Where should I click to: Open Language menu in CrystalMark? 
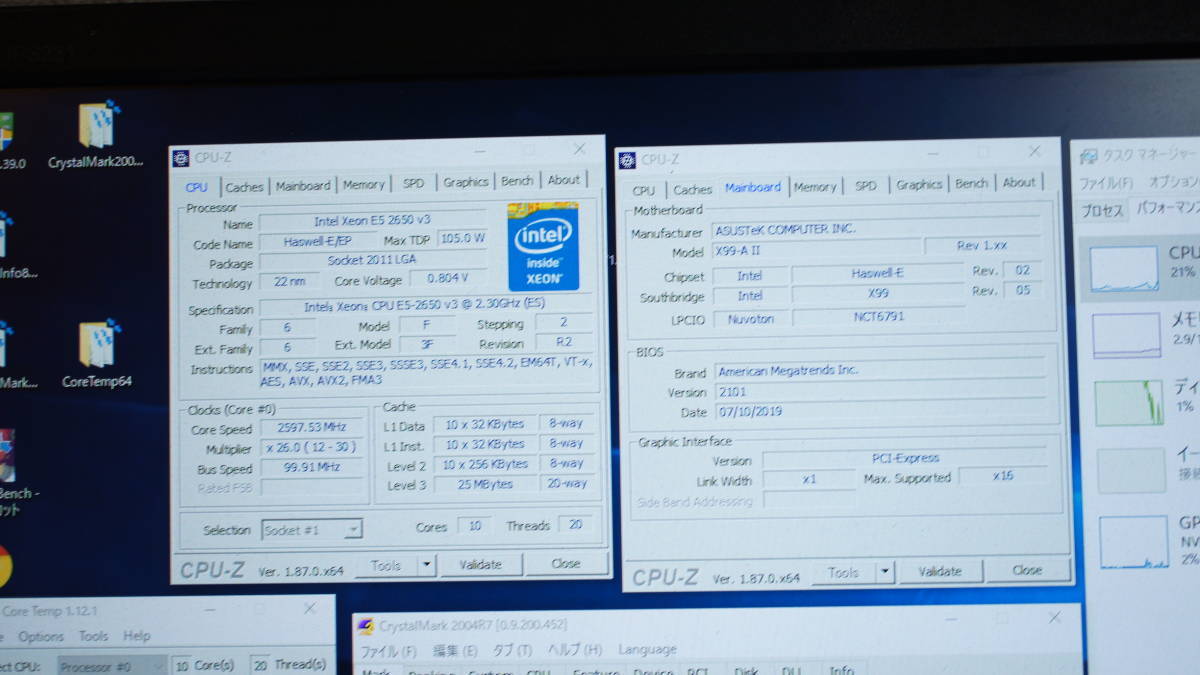coord(647,649)
